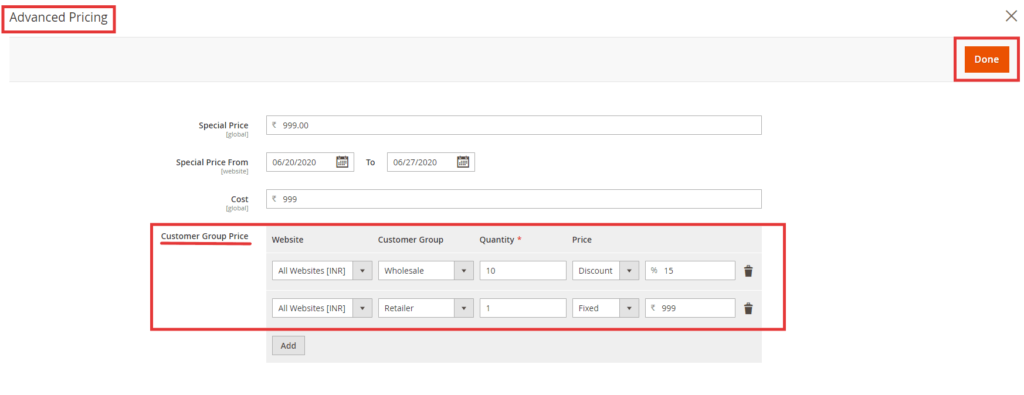Click the discount percent field showing 15

point(690,271)
